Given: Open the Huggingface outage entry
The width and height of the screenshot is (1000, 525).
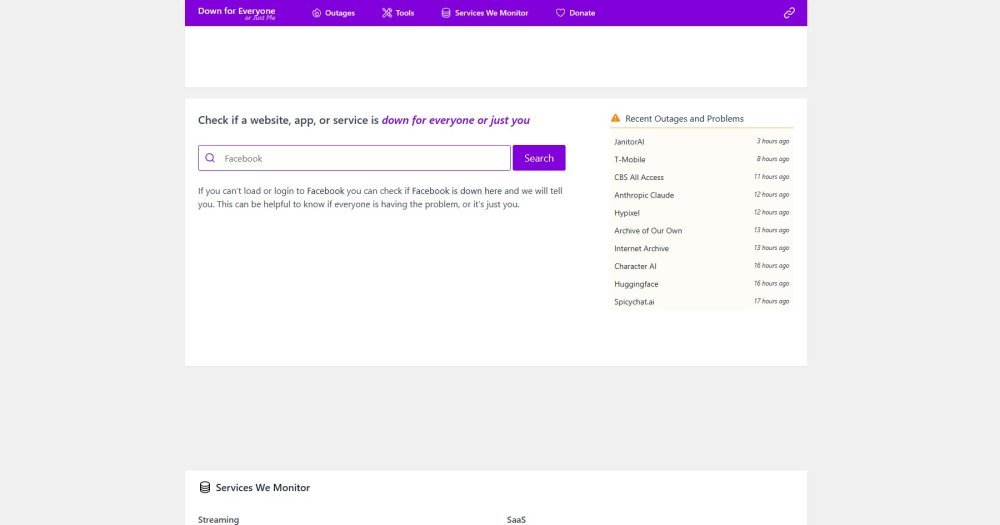Looking at the screenshot, I should [x=636, y=285].
